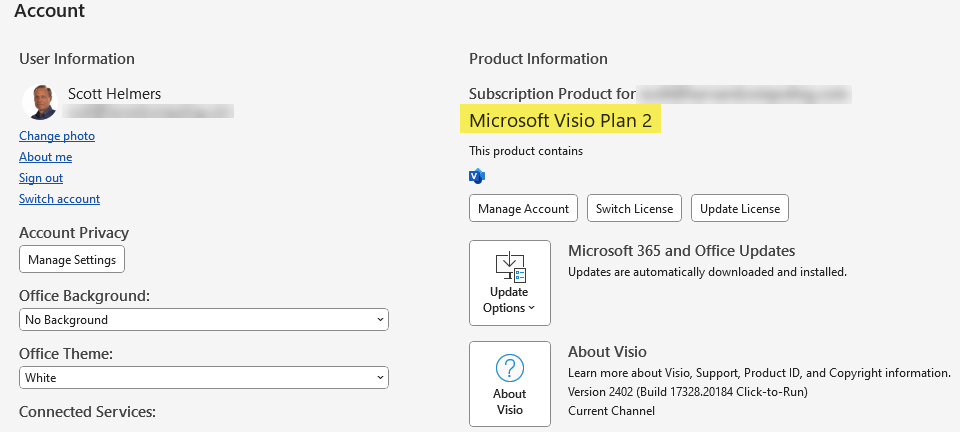Click the Version 2402 build text

coord(687,391)
